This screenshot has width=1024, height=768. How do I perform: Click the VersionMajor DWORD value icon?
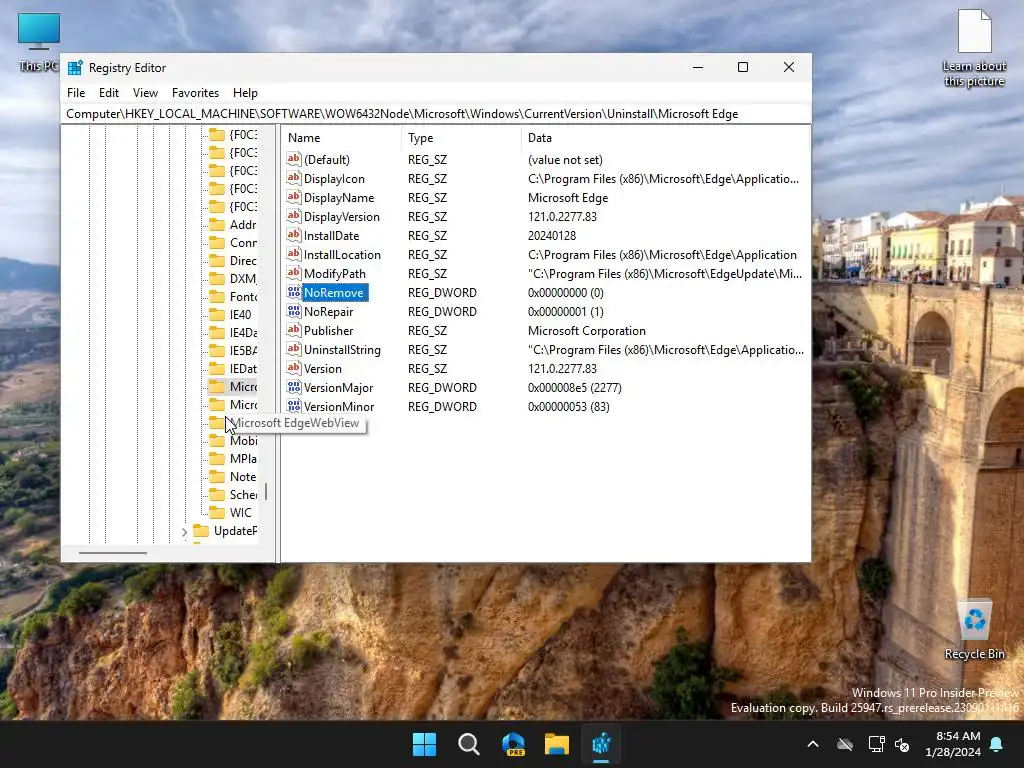click(294, 387)
